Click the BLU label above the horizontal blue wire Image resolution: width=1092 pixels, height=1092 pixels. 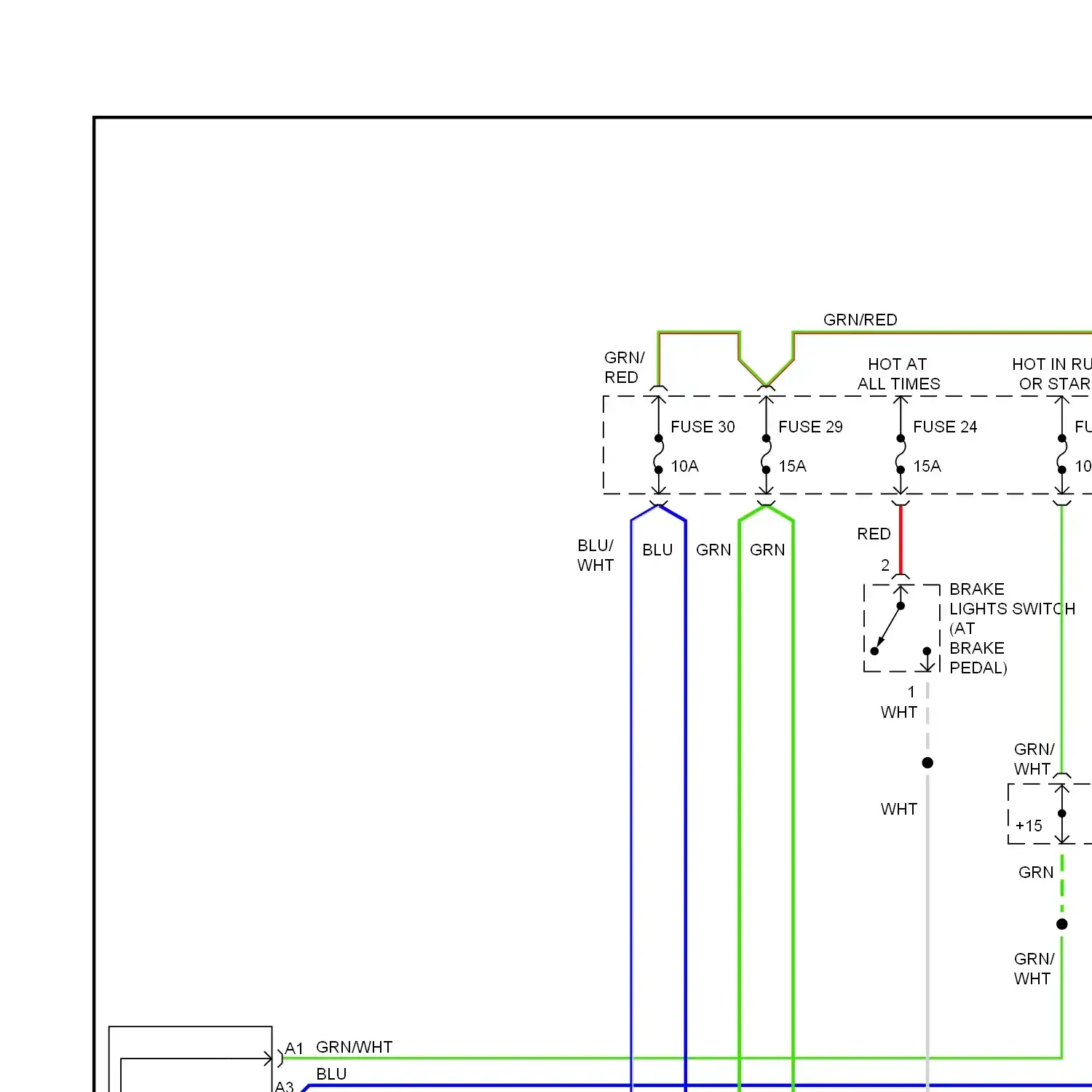coord(331,1075)
